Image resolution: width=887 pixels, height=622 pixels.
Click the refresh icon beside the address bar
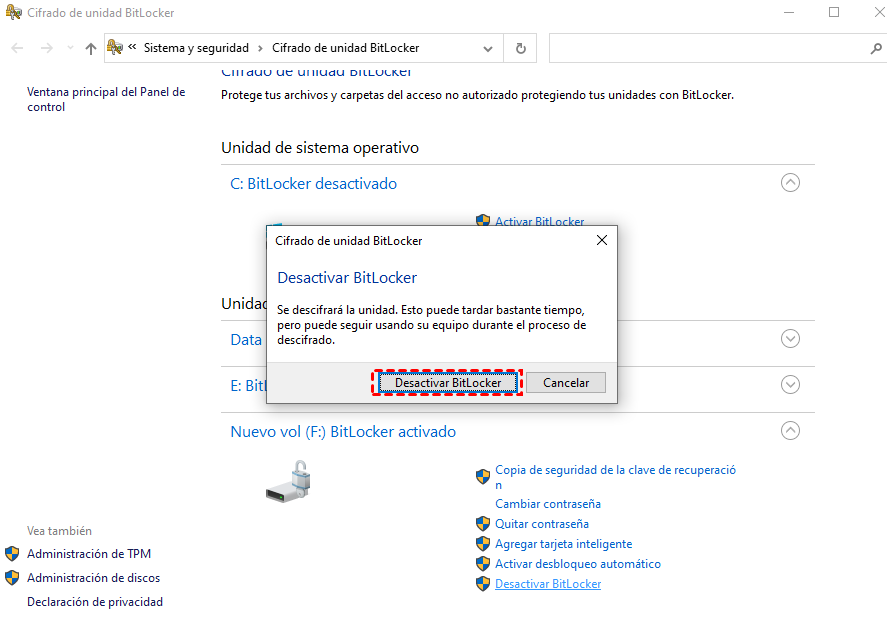point(520,47)
